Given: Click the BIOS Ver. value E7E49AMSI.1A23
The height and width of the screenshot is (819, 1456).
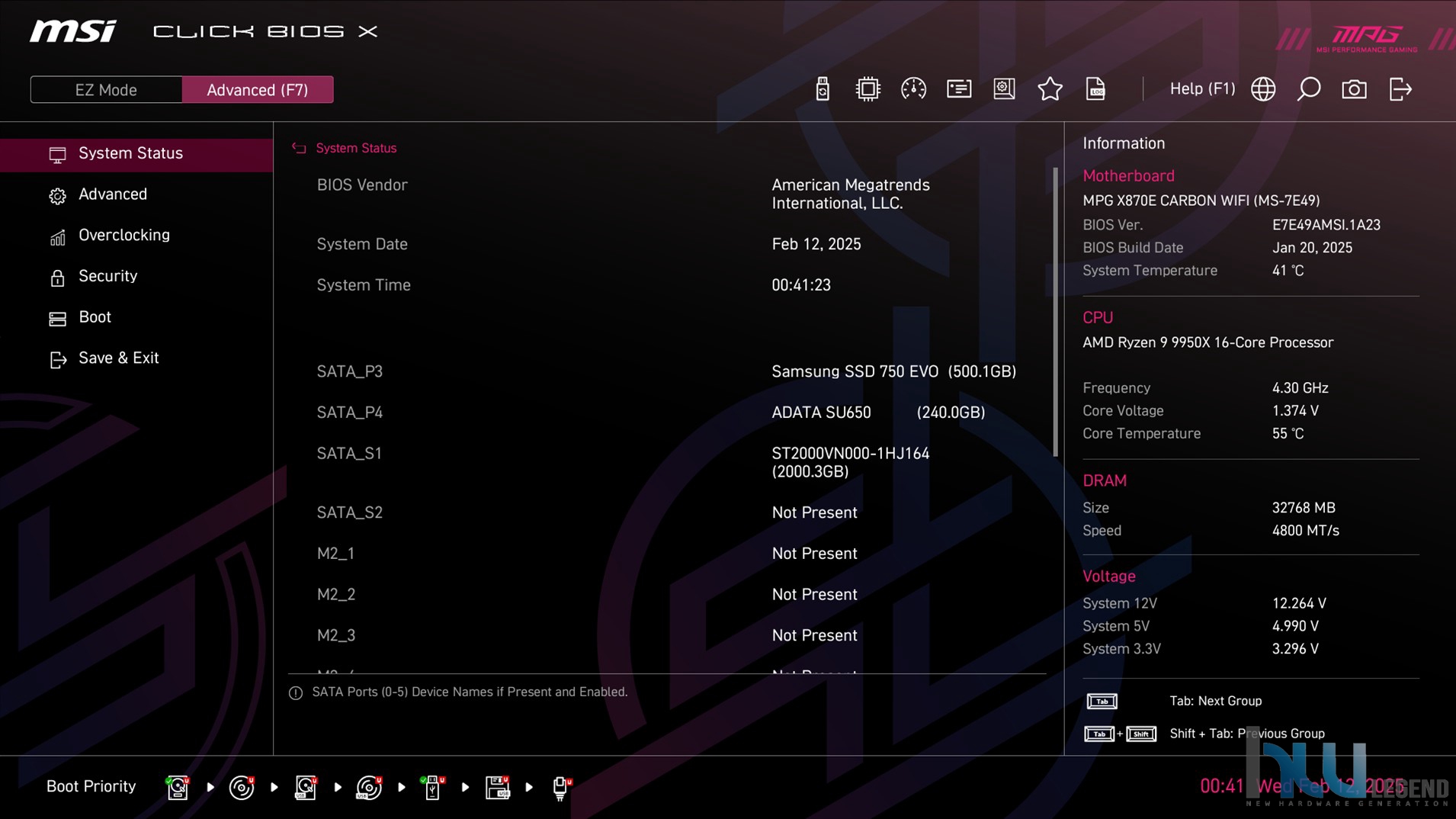Looking at the screenshot, I should pyautogui.click(x=1326, y=225).
